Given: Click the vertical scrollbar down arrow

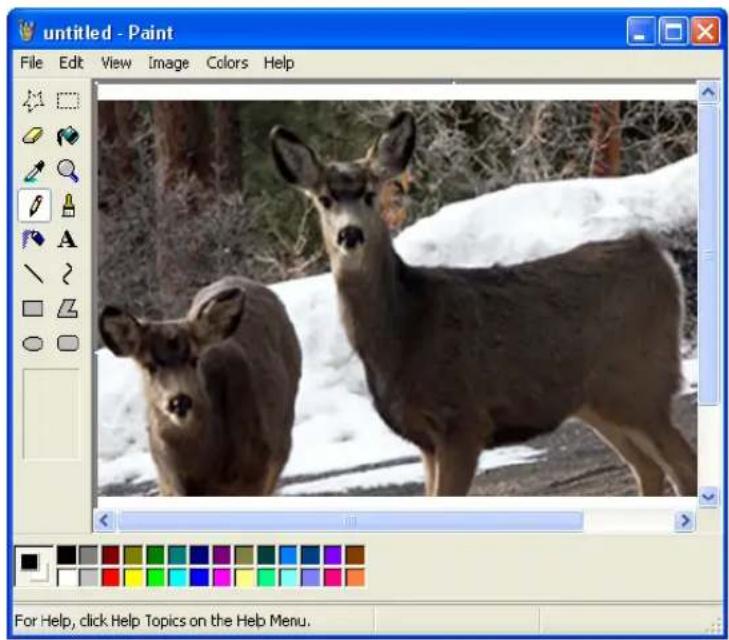Looking at the screenshot, I should [708, 497].
